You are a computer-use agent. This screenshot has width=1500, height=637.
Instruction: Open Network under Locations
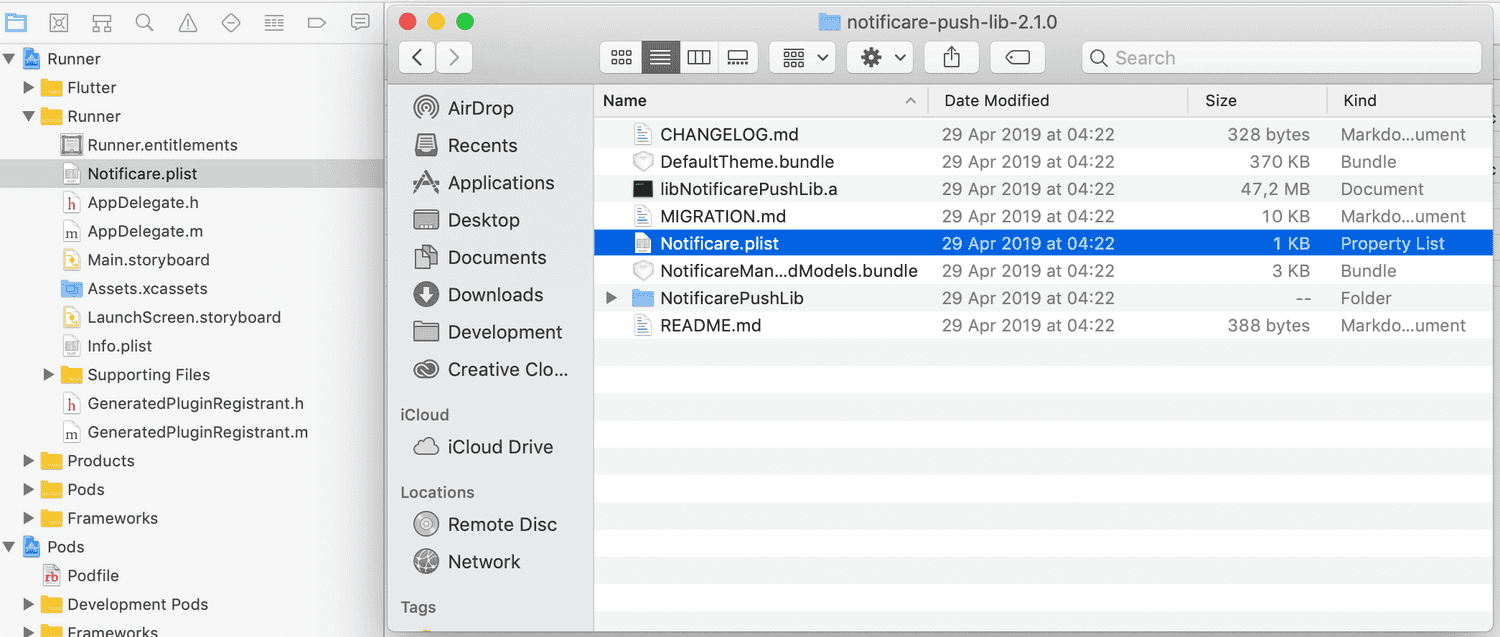485,561
